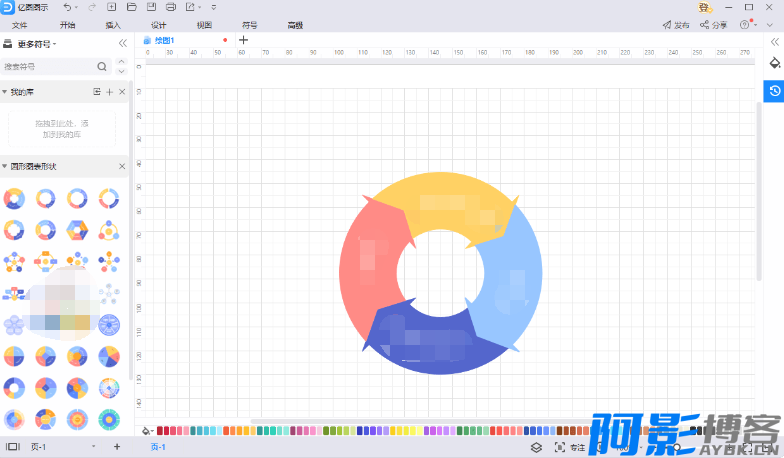Open the fill style paint bucket panel
The image size is (784, 458).
point(774,63)
